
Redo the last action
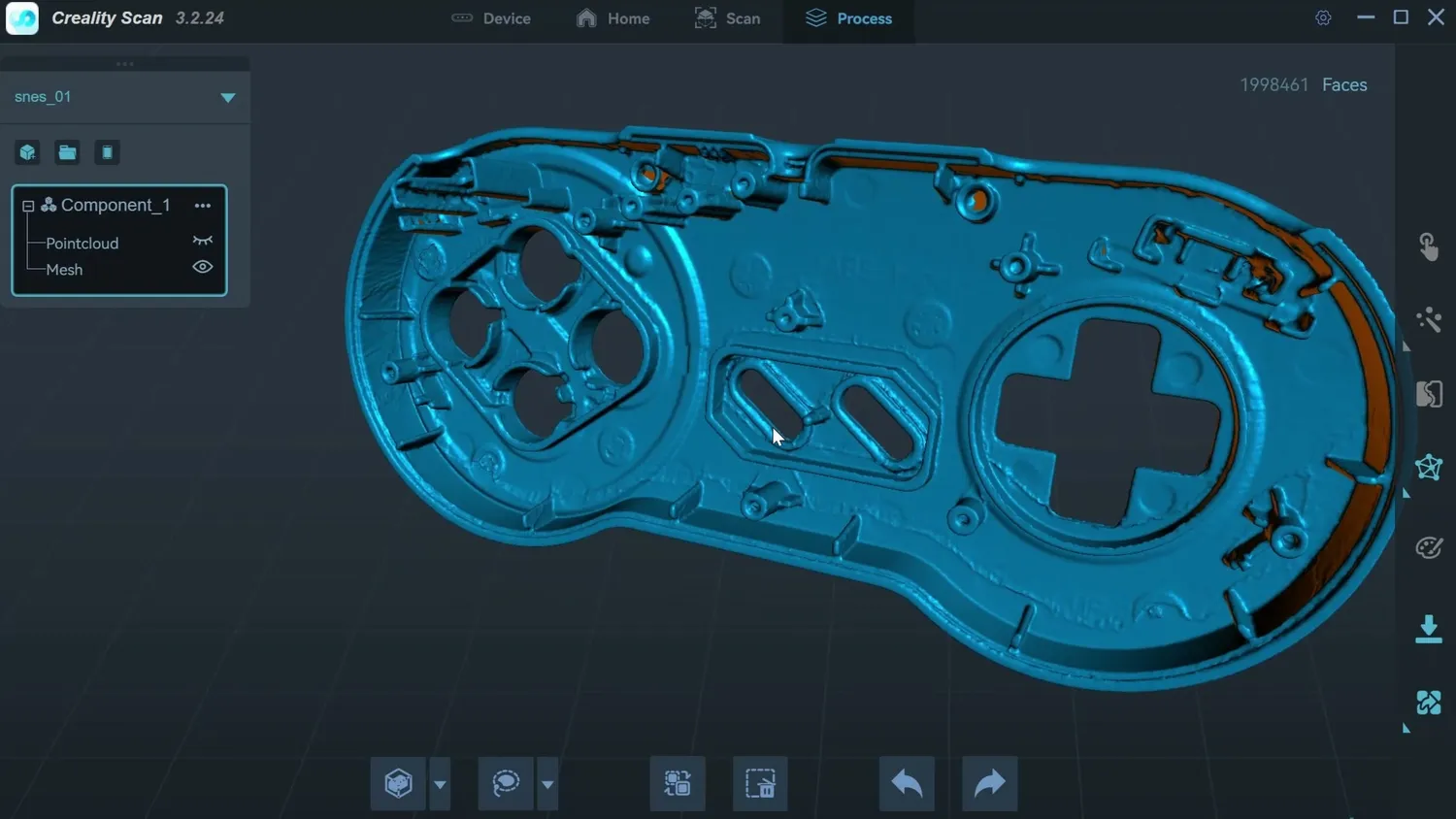[989, 783]
